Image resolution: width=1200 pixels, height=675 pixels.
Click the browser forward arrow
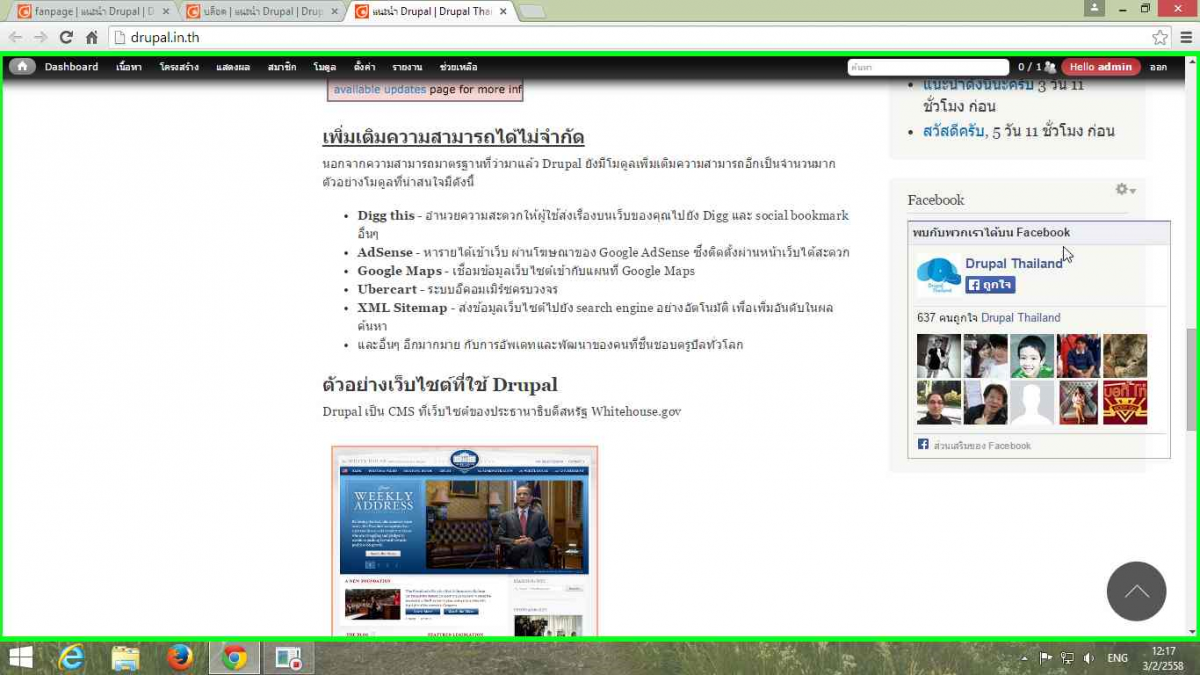(x=41, y=37)
